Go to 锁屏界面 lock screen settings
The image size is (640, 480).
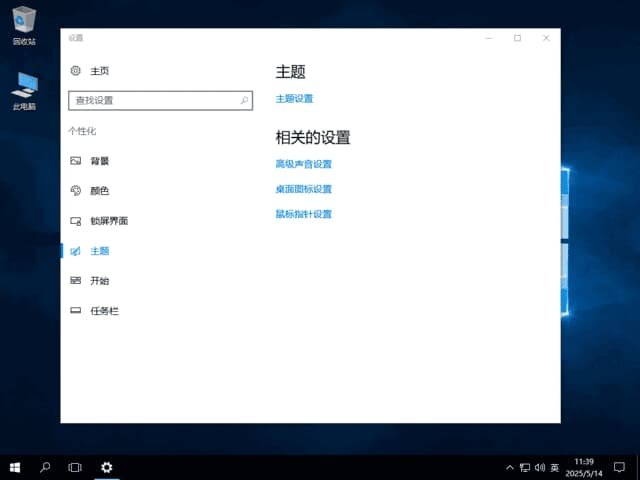(x=108, y=221)
